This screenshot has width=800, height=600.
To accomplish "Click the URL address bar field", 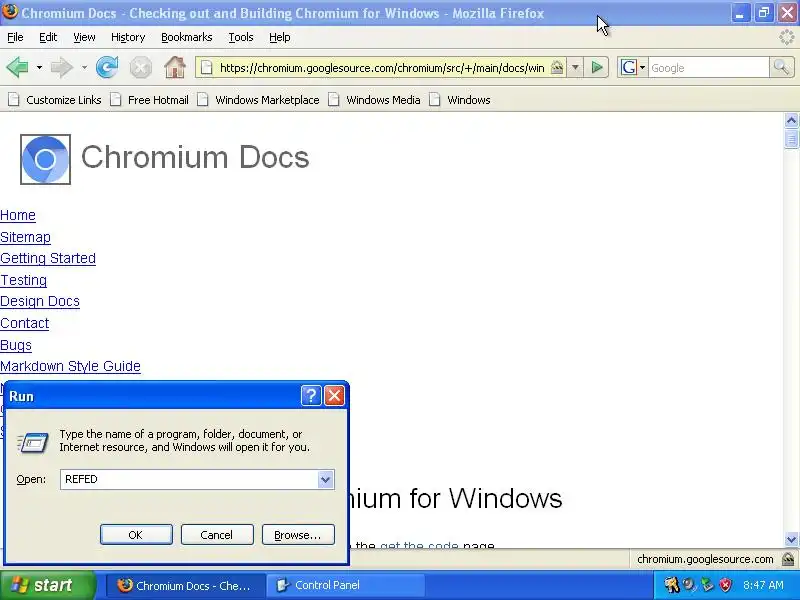I will 382,67.
